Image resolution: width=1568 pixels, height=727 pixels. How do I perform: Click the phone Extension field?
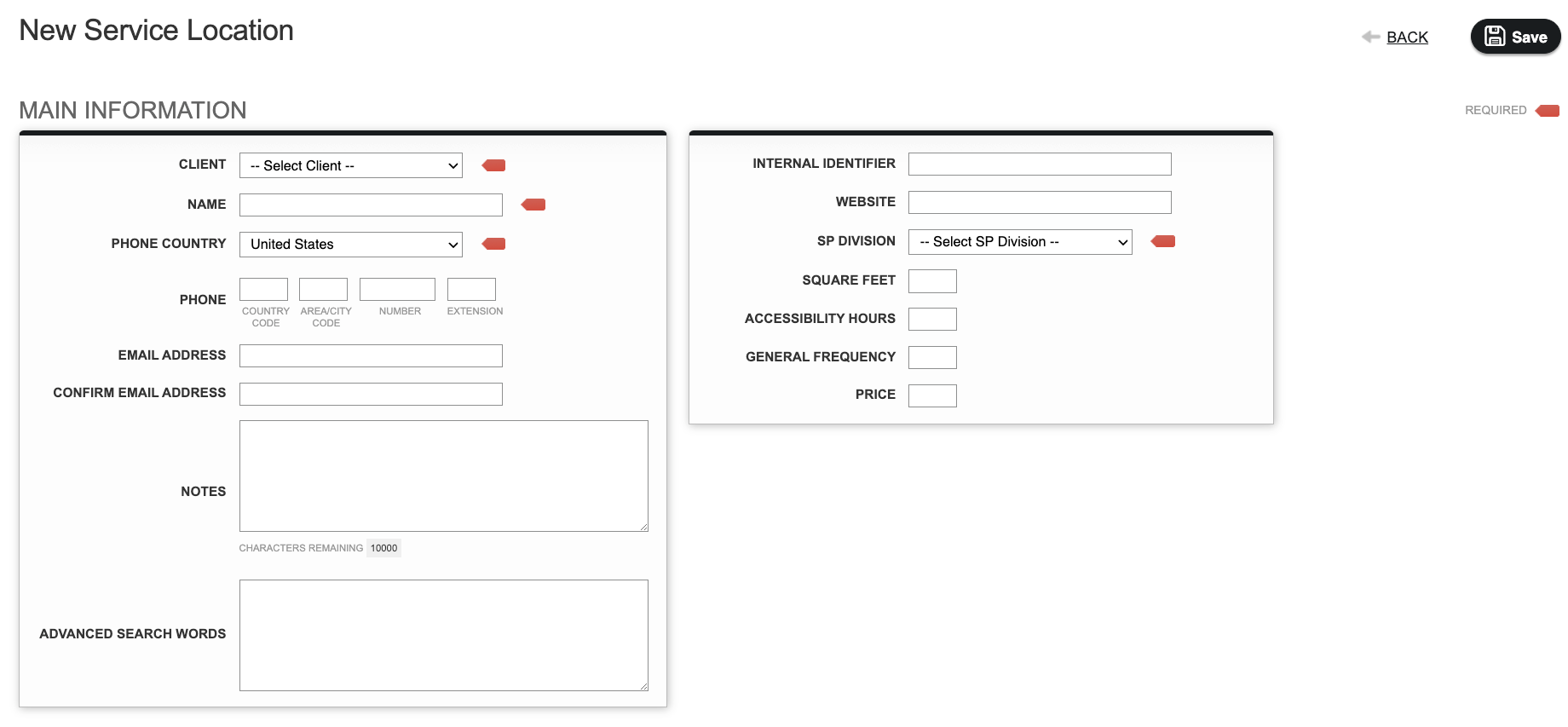pyautogui.click(x=471, y=289)
